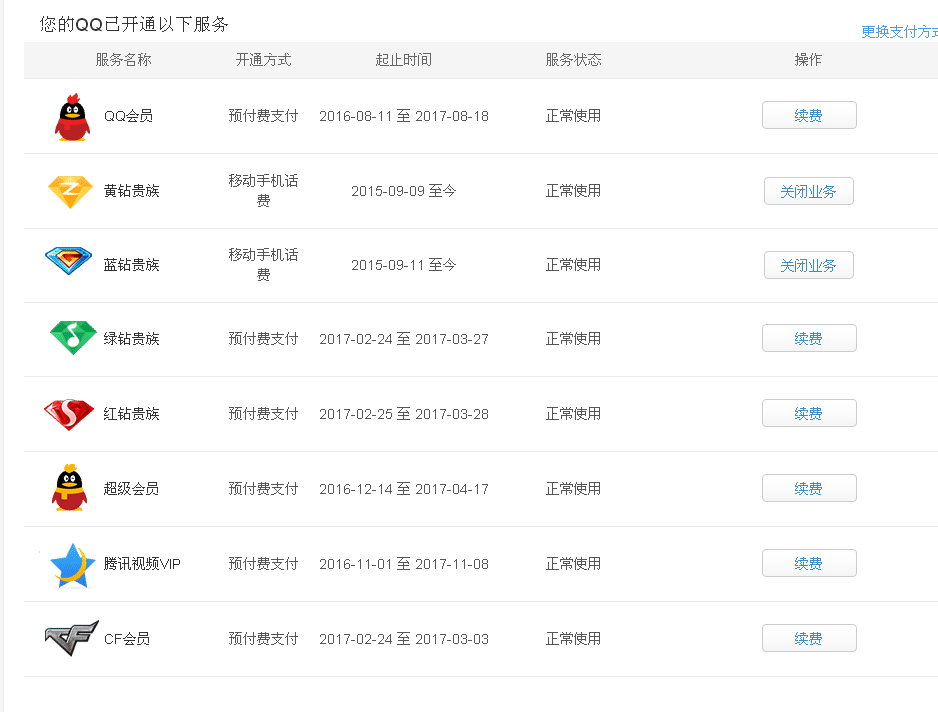Renew QQ会员 with the 续费 button

(x=809, y=115)
